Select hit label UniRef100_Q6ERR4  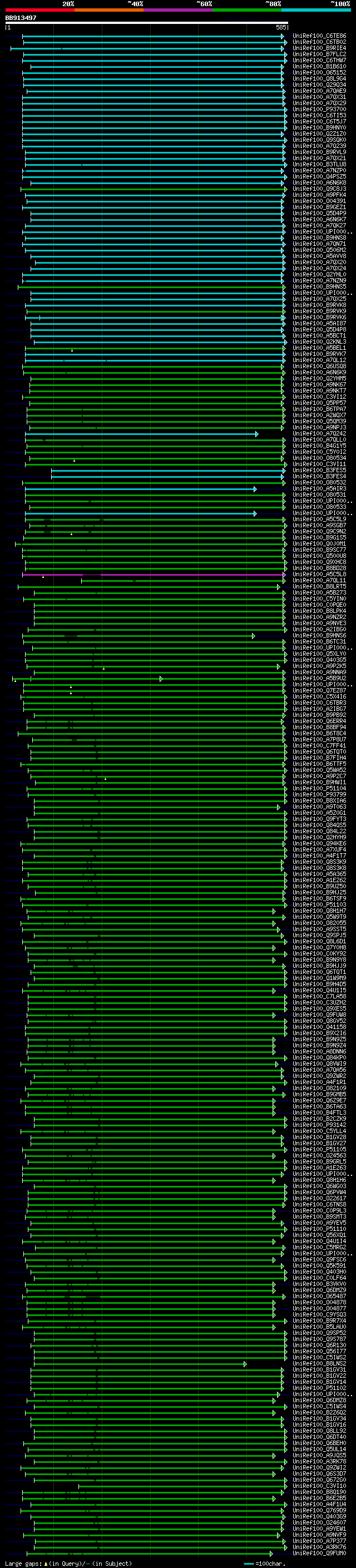pyautogui.click(x=319, y=721)
